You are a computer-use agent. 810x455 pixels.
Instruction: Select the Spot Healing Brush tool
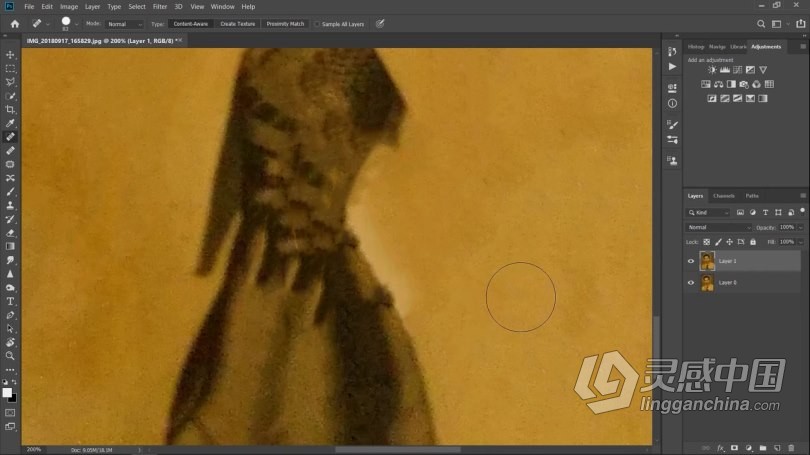coord(10,137)
